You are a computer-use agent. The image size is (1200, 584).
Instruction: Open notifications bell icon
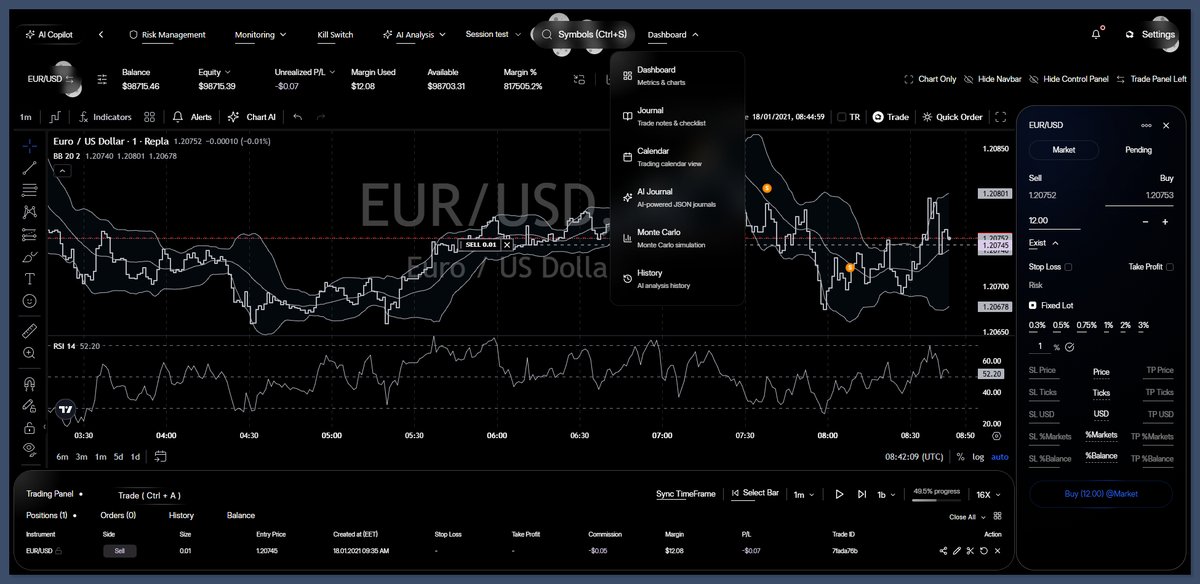pyautogui.click(x=1096, y=34)
